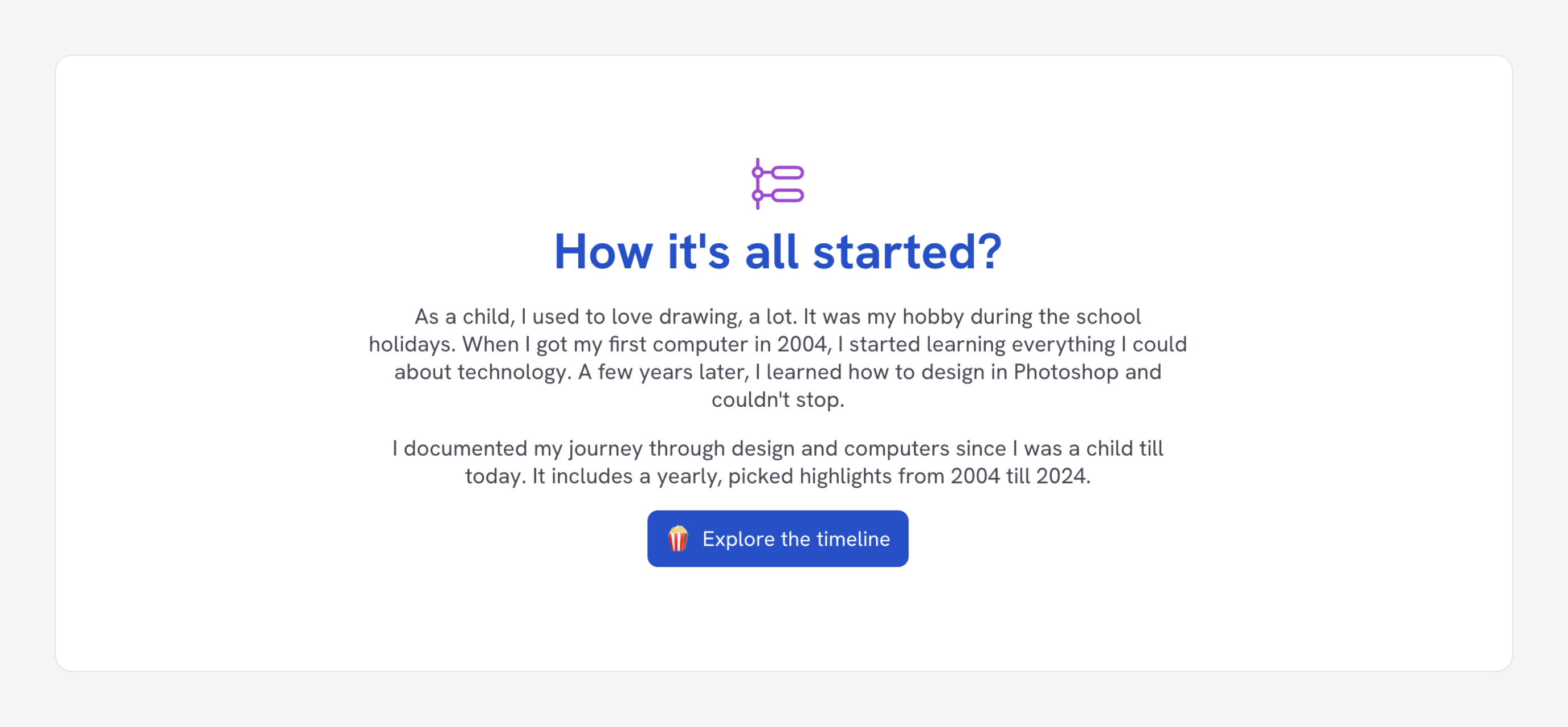Viewport: 1568px width, 727px height.
Task: Click the word "technology" in the first paragraph
Action: coord(513,372)
